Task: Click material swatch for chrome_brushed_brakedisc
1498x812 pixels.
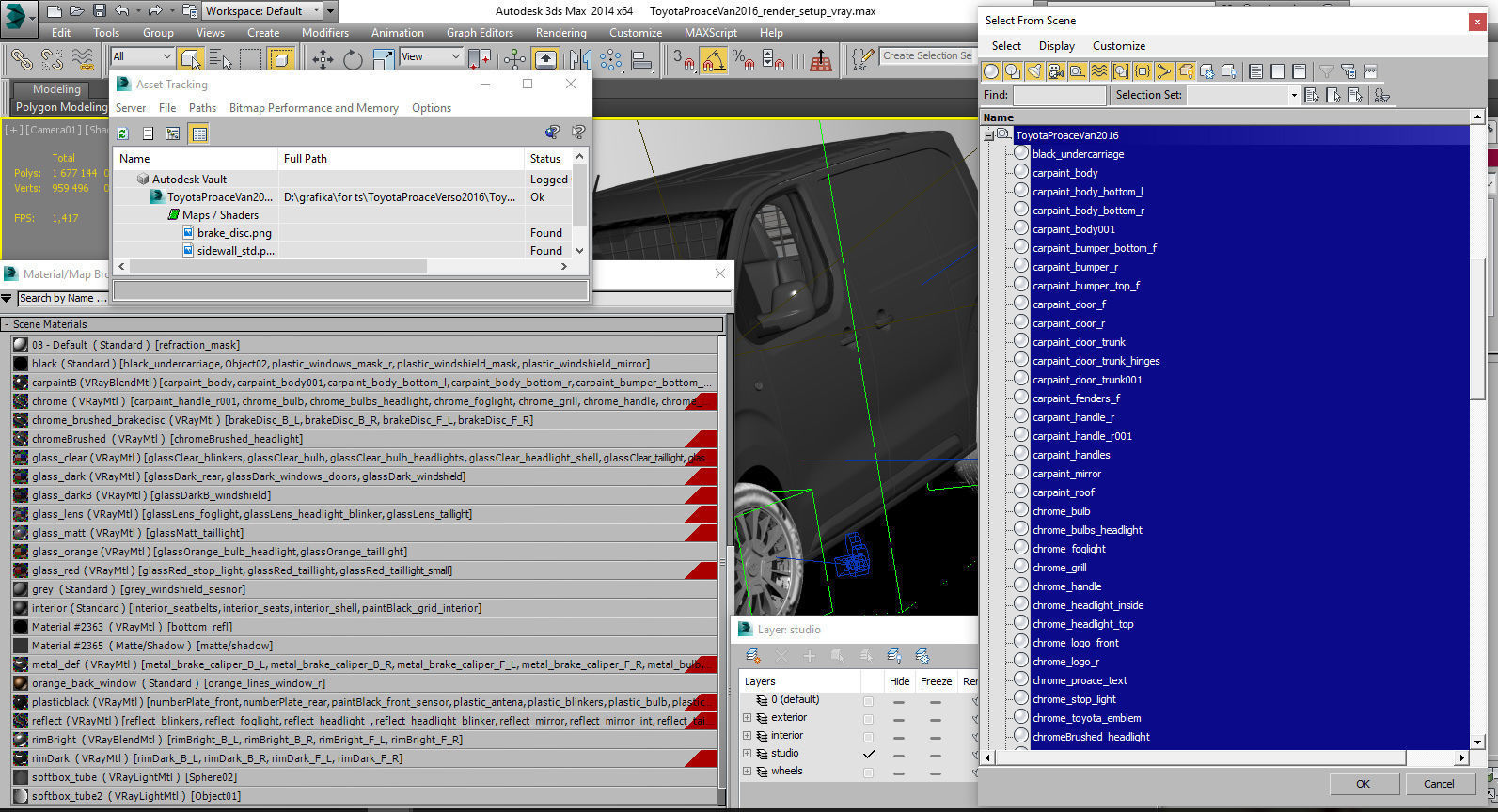Action: [21, 420]
